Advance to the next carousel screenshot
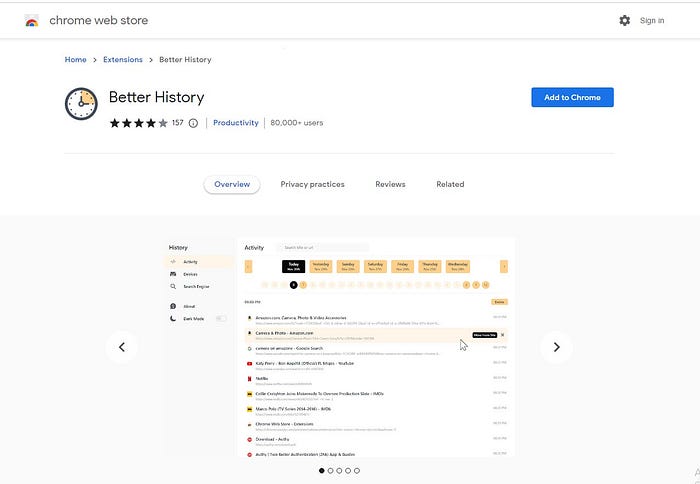Image resolution: width=700 pixels, height=484 pixels. point(556,347)
